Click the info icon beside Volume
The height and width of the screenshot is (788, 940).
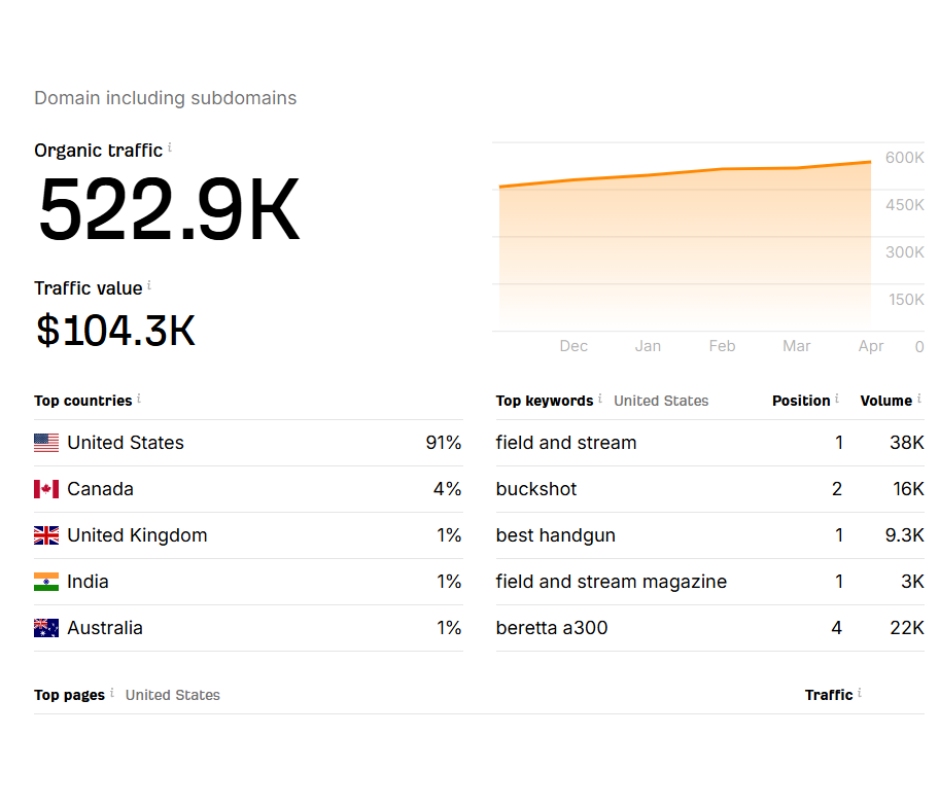tap(919, 398)
